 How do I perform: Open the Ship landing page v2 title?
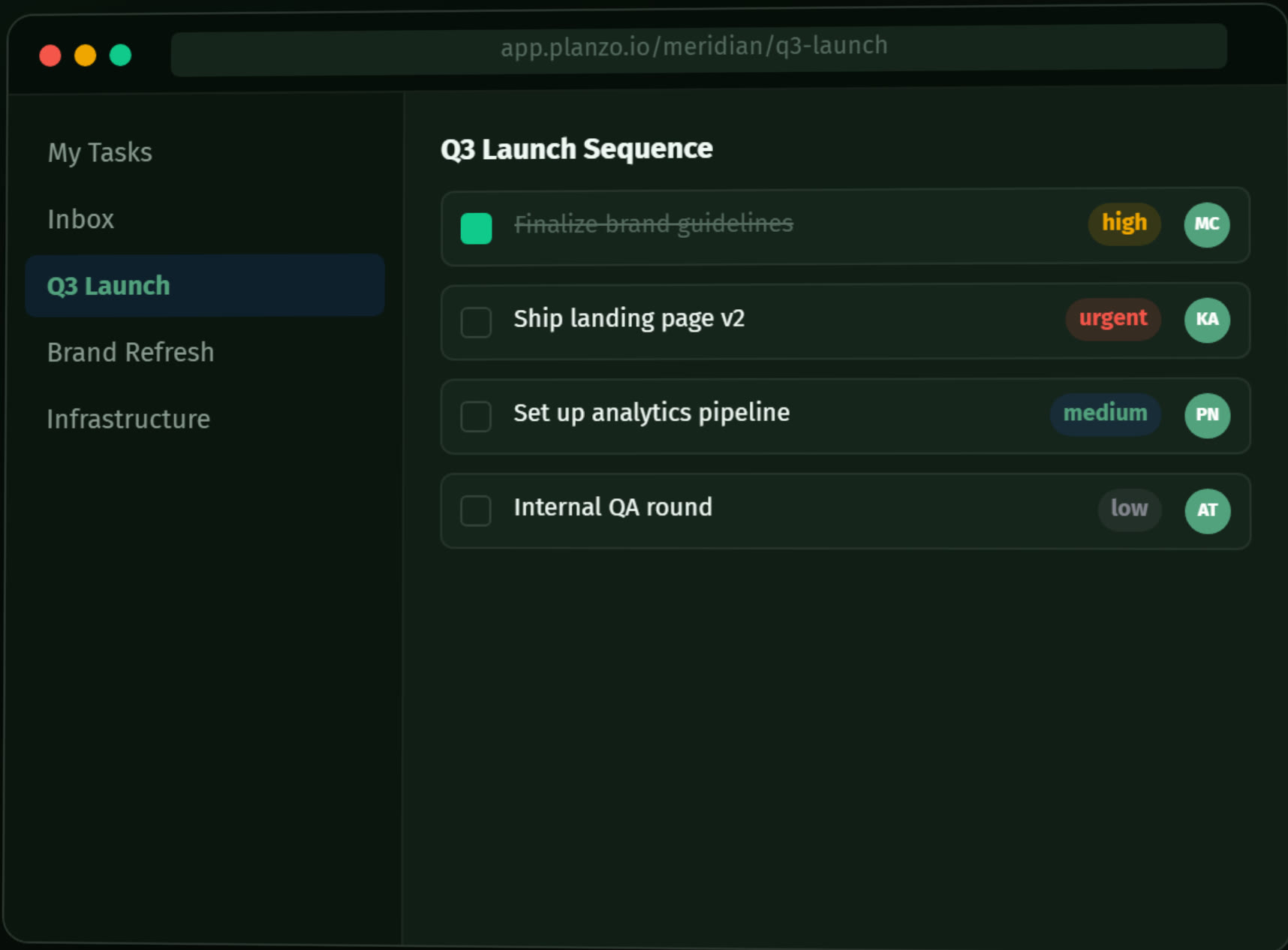click(x=629, y=319)
